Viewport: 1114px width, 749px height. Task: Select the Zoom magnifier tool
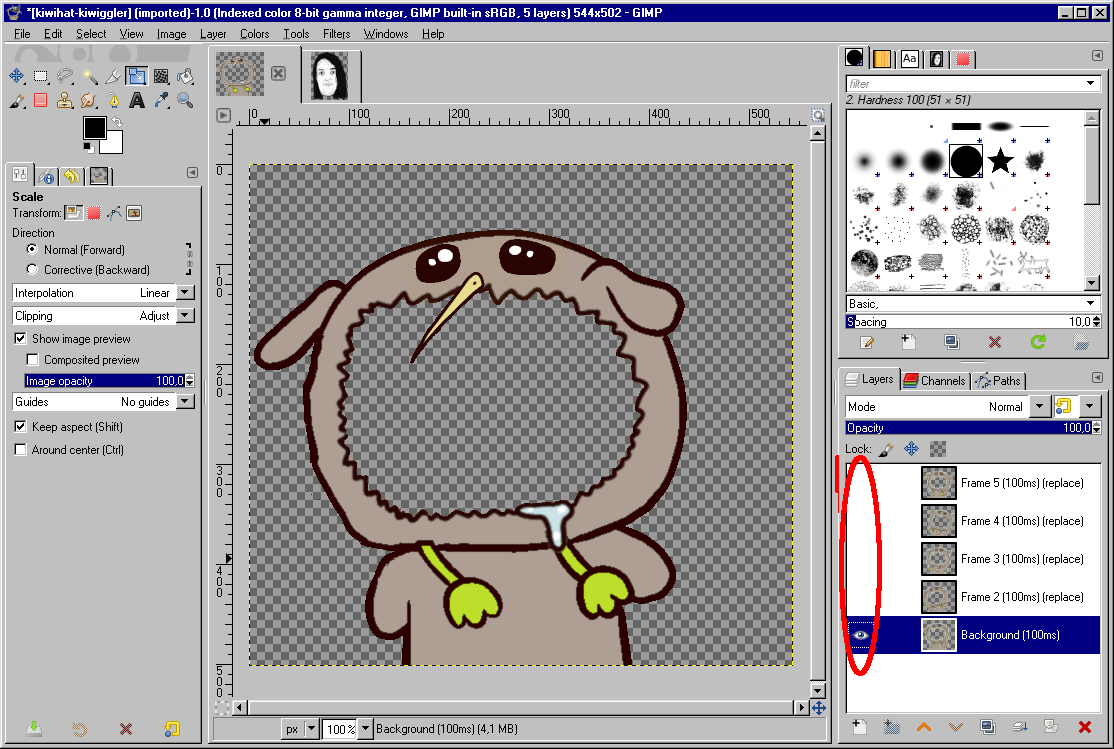[185, 100]
